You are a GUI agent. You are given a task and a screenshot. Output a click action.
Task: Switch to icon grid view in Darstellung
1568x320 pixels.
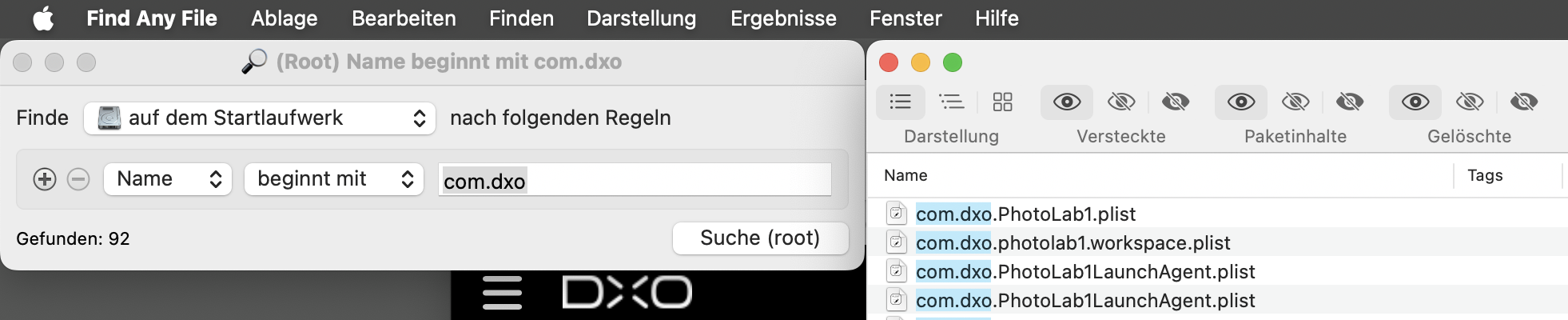coord(1002,102)
